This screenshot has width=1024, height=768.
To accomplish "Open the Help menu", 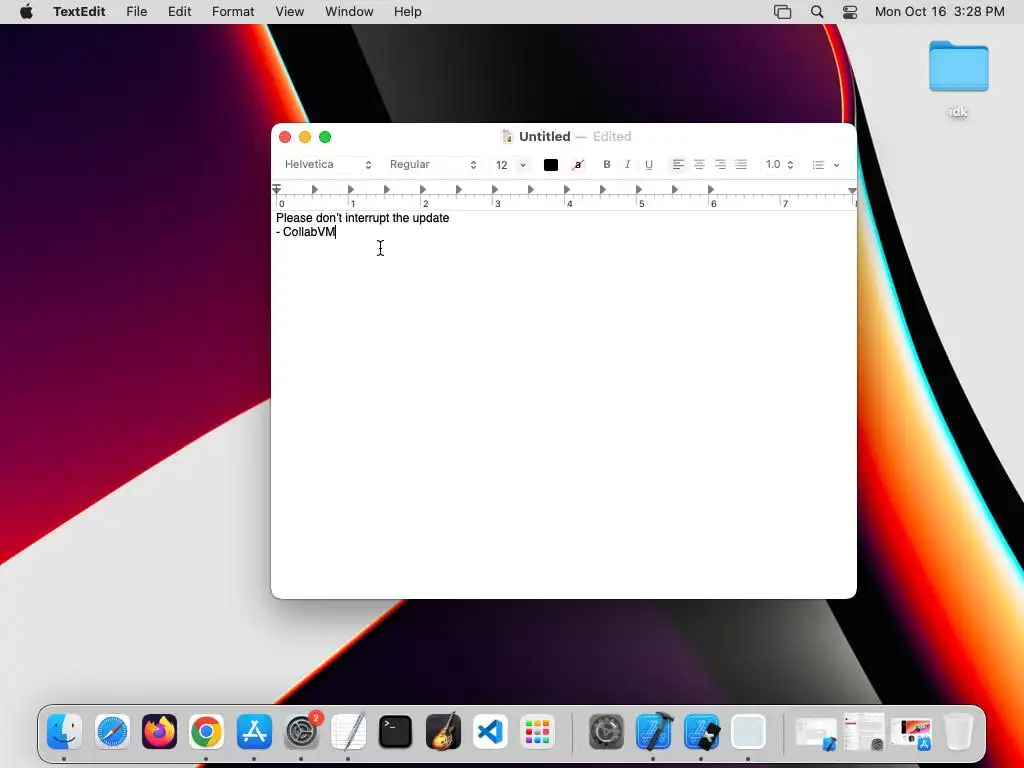I will tap(408, 12).
